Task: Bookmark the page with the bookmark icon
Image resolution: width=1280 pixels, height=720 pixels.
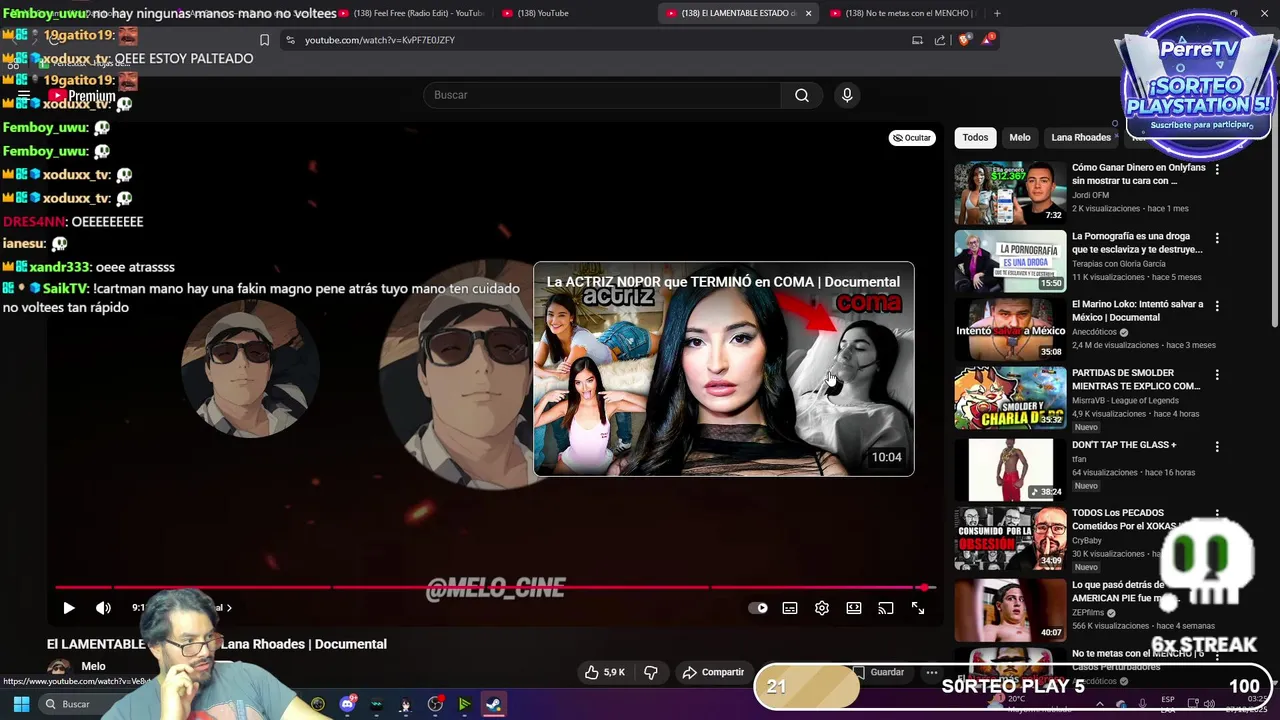Action: tap(264, 40)
